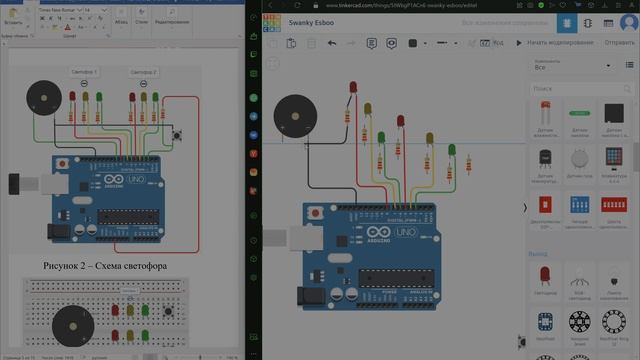Click the Отправить button
Viewport: 640px width, 360px height.
coord(619,42)
